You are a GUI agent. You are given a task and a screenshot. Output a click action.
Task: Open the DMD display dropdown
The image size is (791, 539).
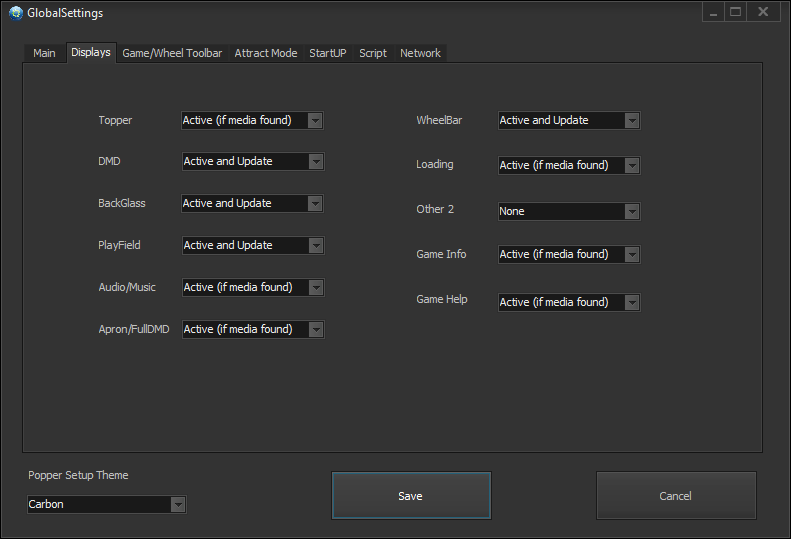tap(253, 161)
